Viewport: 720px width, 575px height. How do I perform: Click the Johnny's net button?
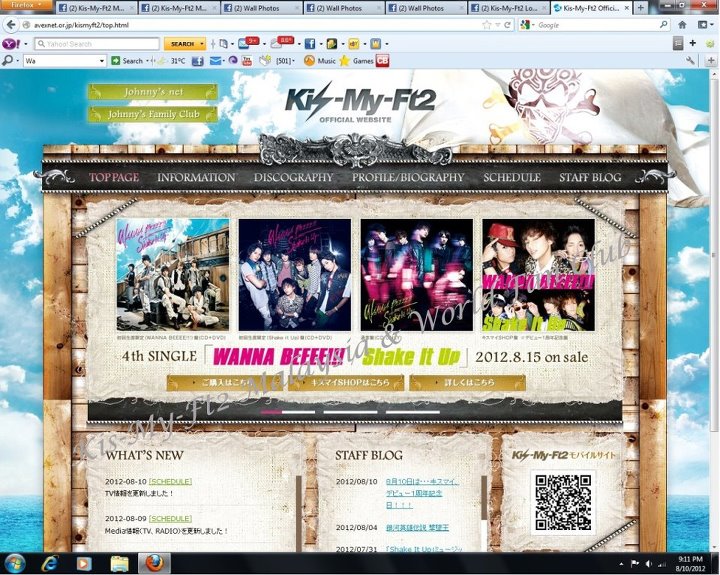[153, 92]
